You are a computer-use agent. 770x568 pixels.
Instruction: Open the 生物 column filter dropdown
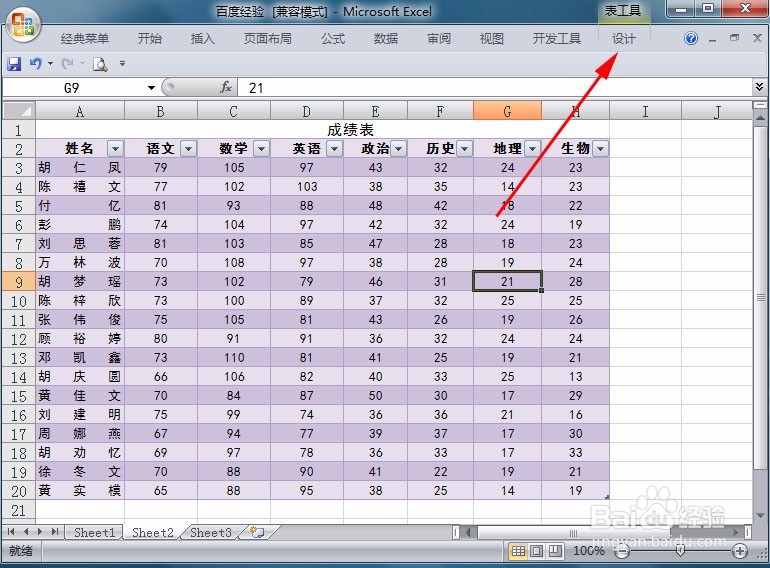pos(601,148)
